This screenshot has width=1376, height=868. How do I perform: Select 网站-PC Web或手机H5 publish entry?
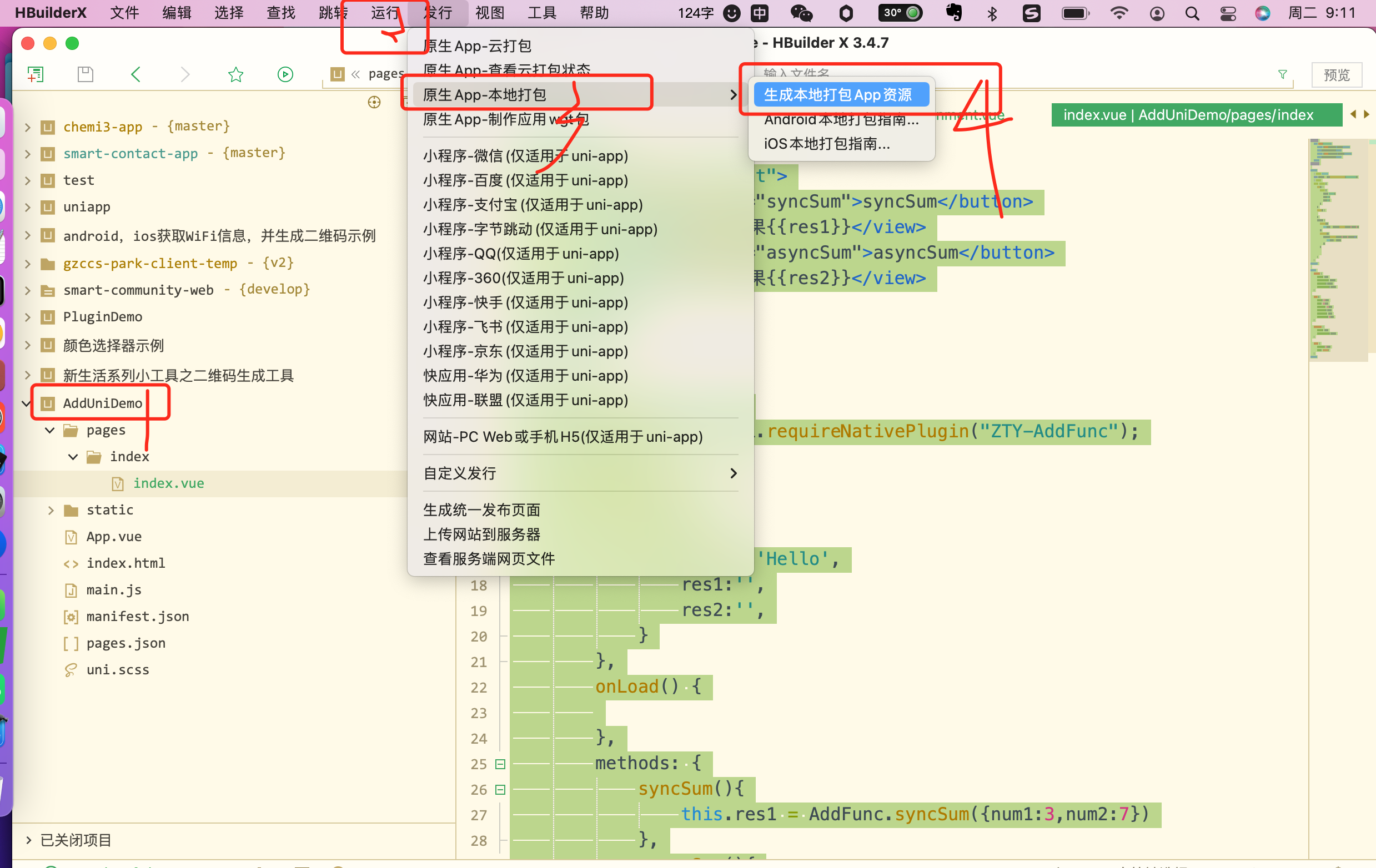[580, 437]
